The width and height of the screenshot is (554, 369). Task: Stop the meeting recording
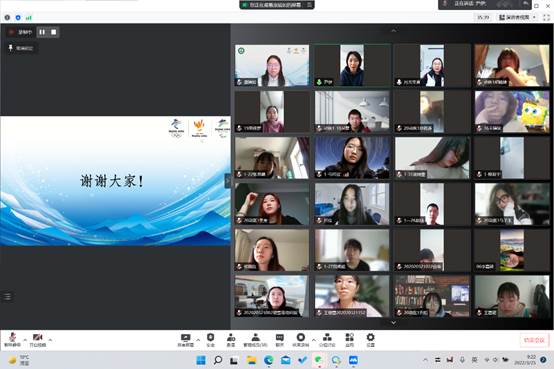click(54, 32)
